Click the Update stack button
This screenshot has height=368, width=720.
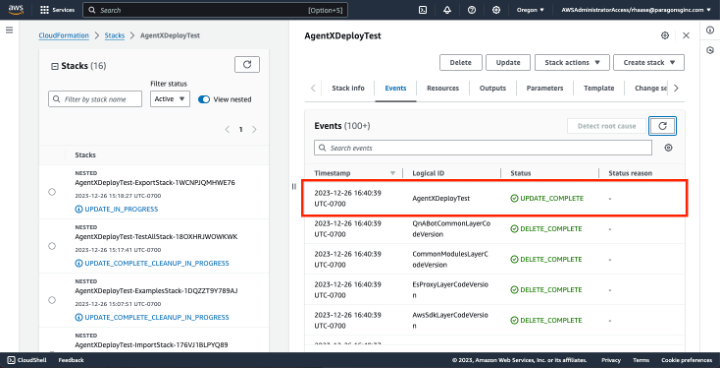pos(508,62)
